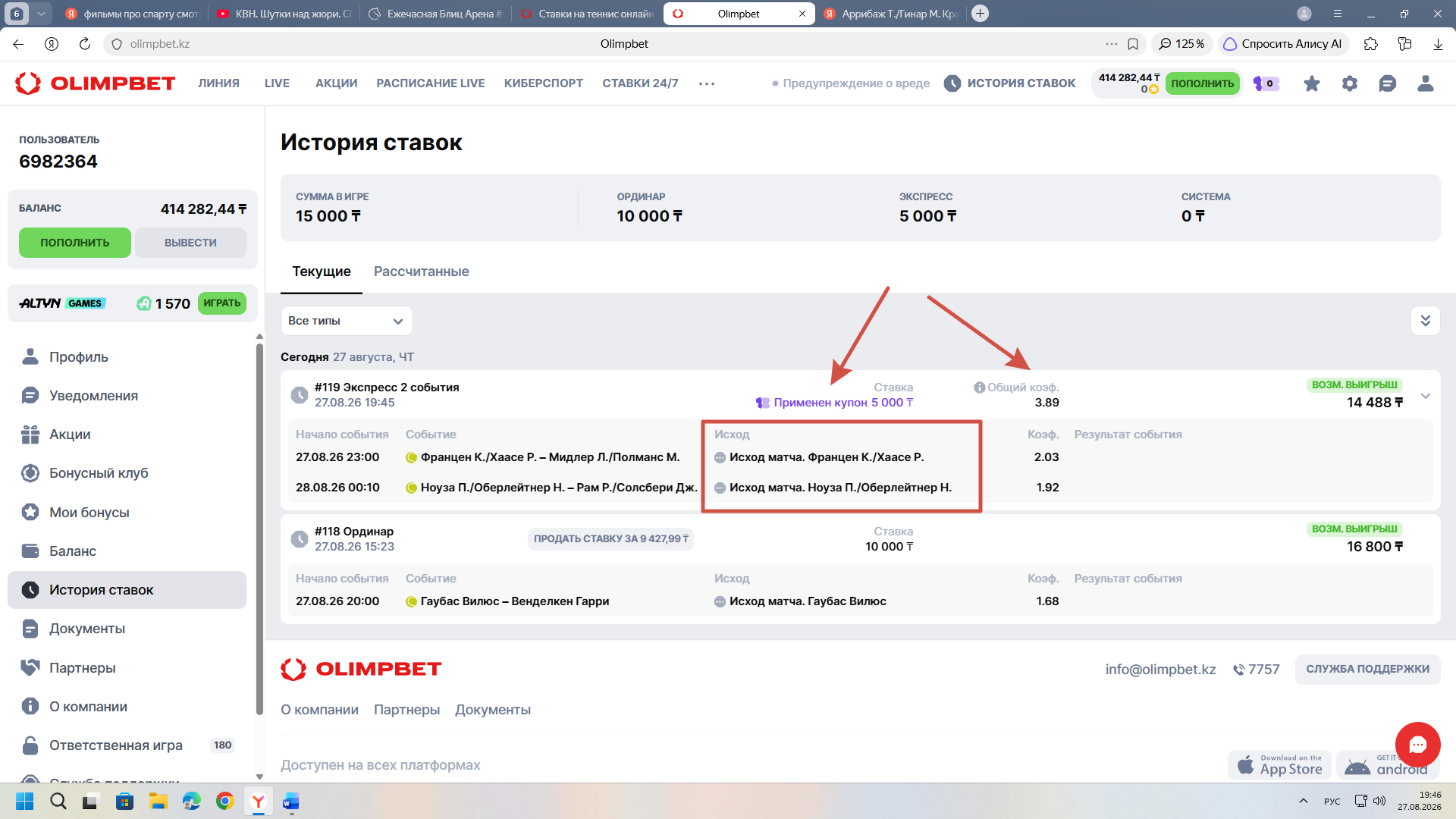
Task: Click the browser back arrow
Action: pyautogui.click(x=18, y=44)
